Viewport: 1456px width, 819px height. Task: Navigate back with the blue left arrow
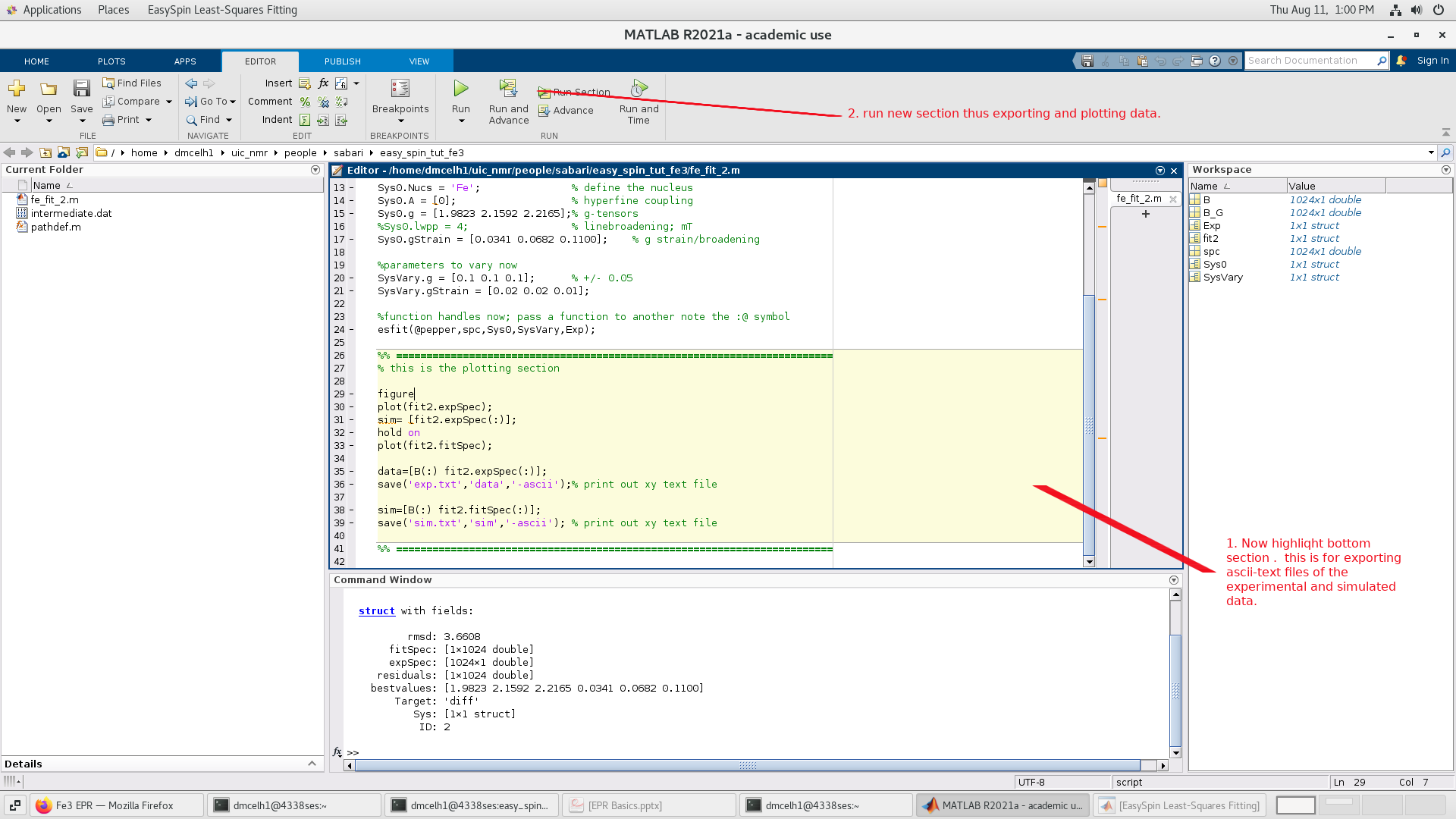pos(191,83)
